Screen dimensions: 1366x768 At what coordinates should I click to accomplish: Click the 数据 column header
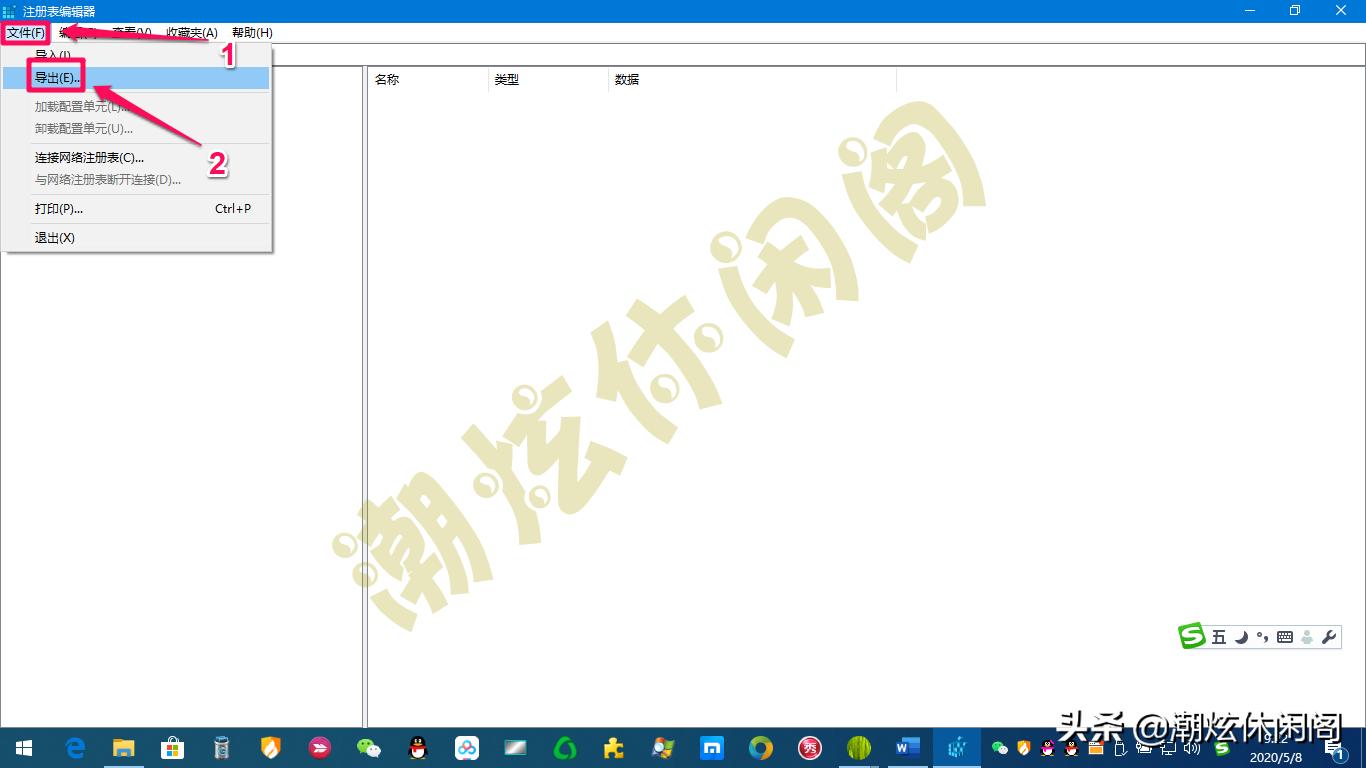click(627, 79)
